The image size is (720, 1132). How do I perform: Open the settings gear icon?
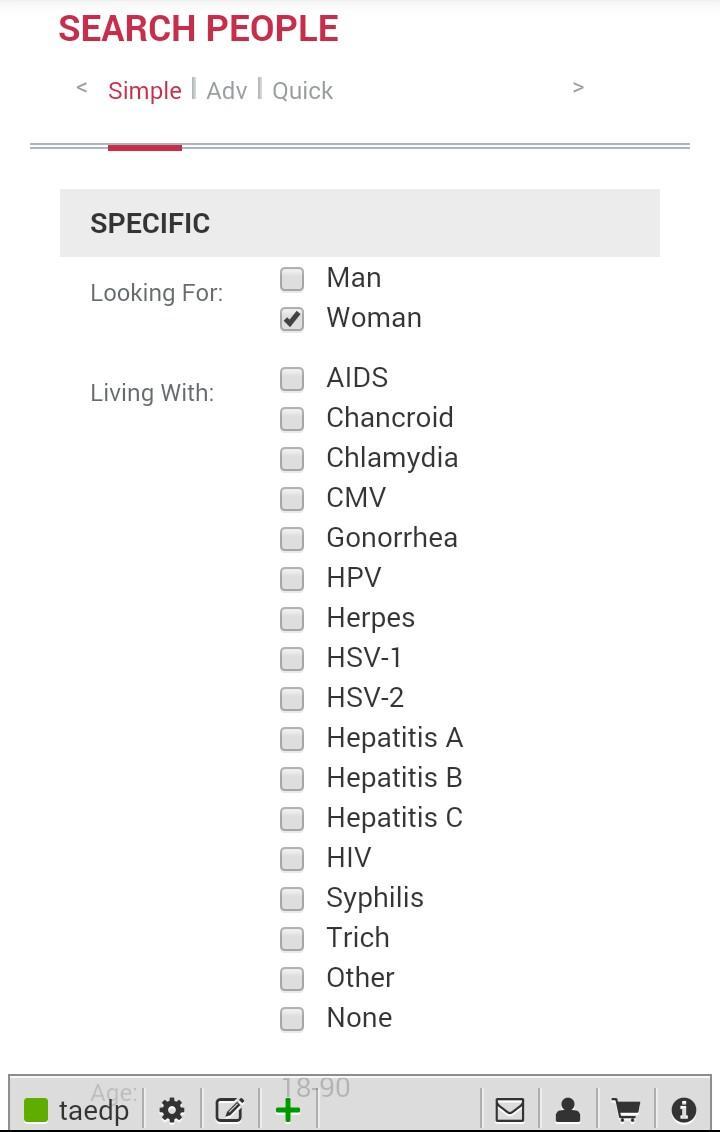pos(172,1110)
